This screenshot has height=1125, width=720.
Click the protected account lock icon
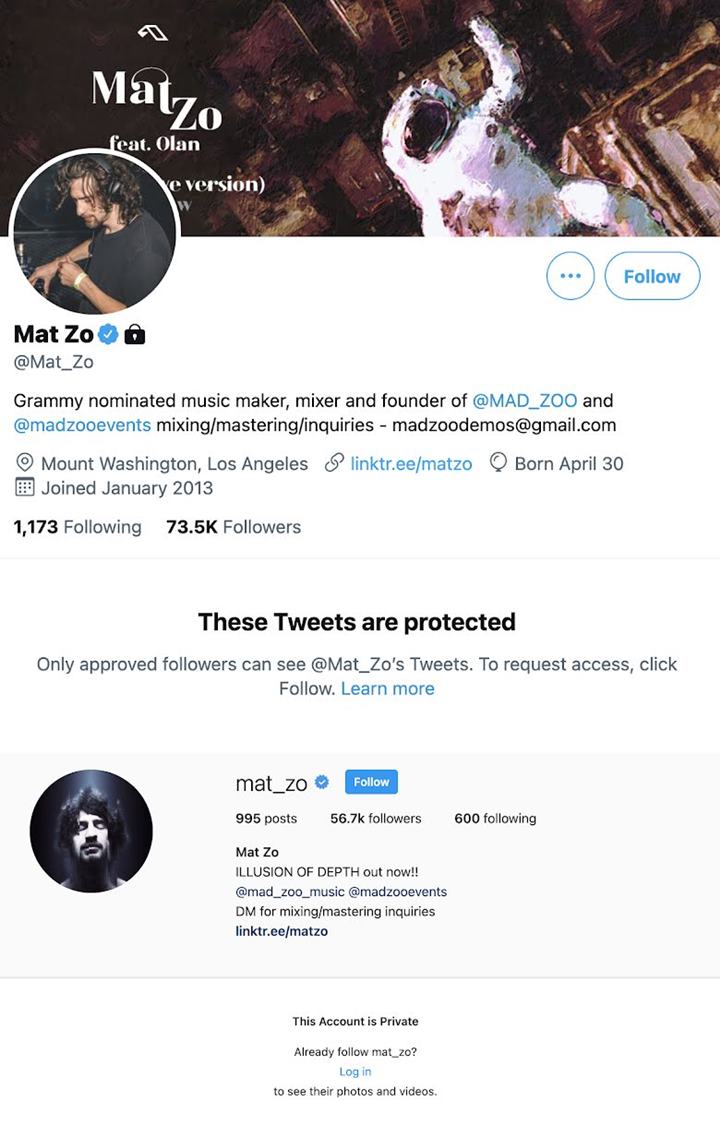pyautogui.click(x=132, y=336)
